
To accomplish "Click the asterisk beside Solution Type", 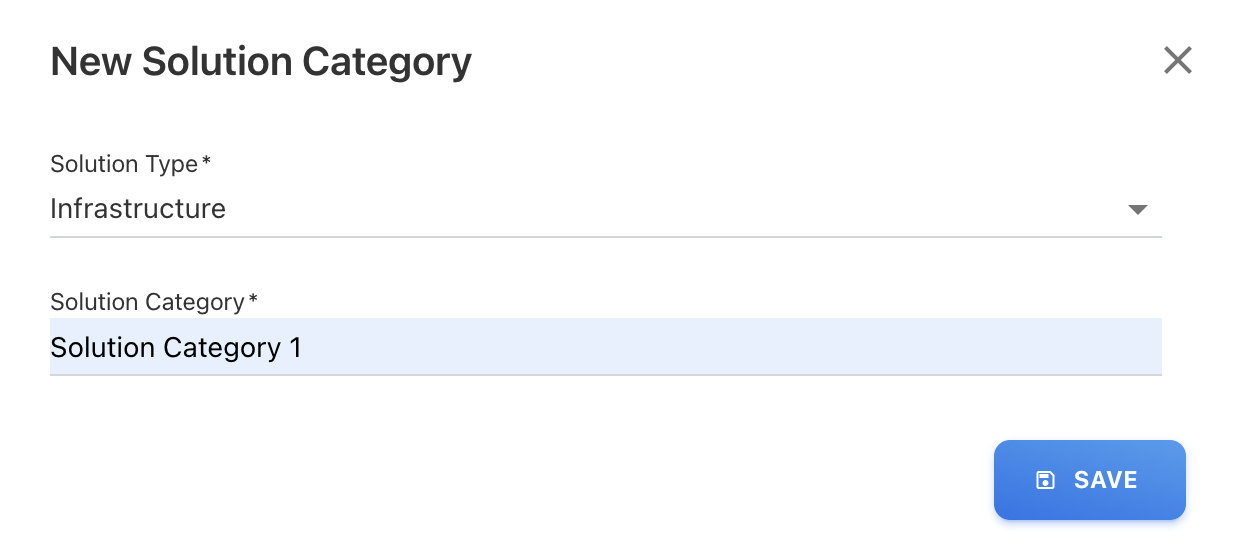I will 207,162.
